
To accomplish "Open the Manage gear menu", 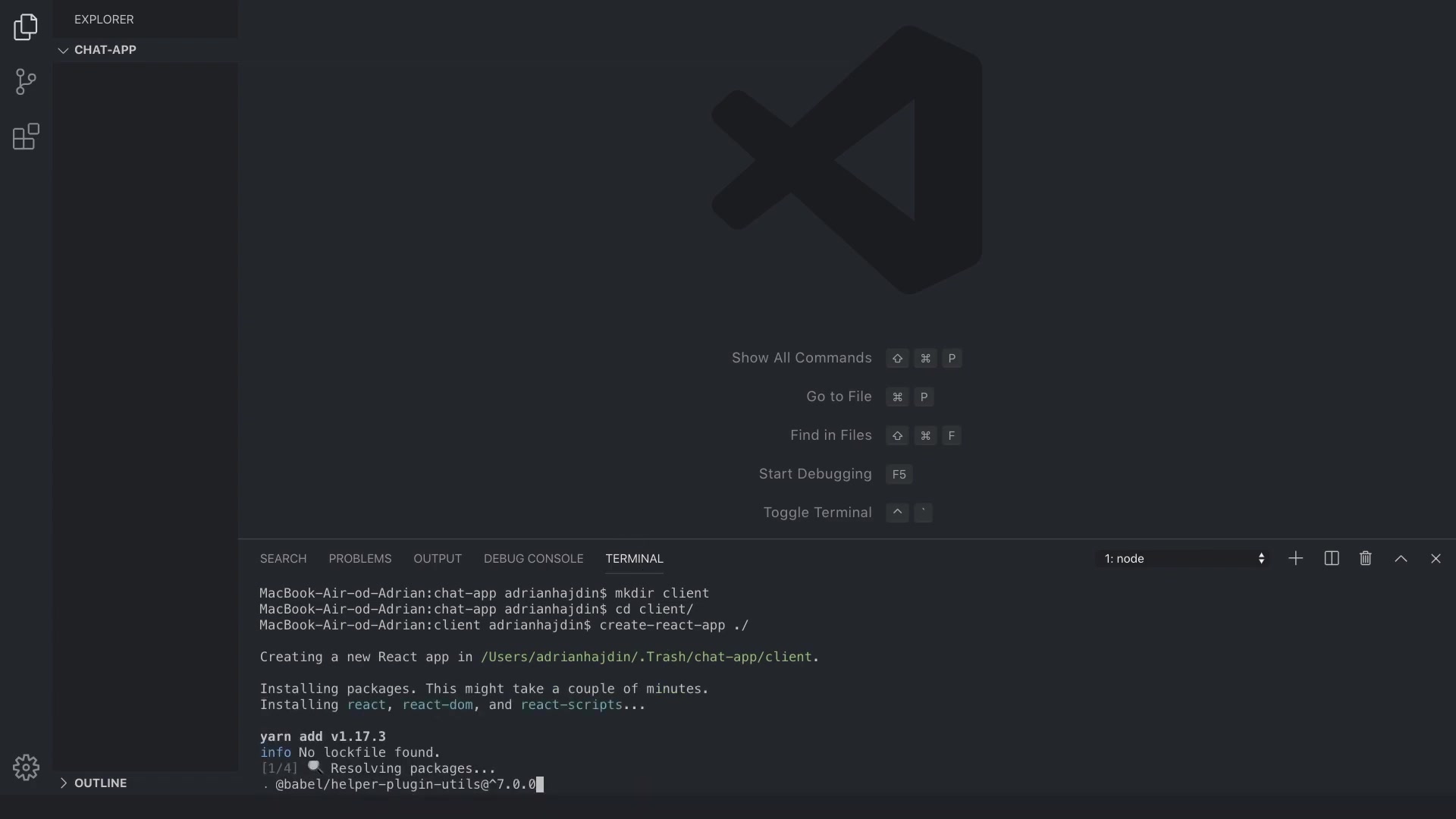I will [26, 767].
